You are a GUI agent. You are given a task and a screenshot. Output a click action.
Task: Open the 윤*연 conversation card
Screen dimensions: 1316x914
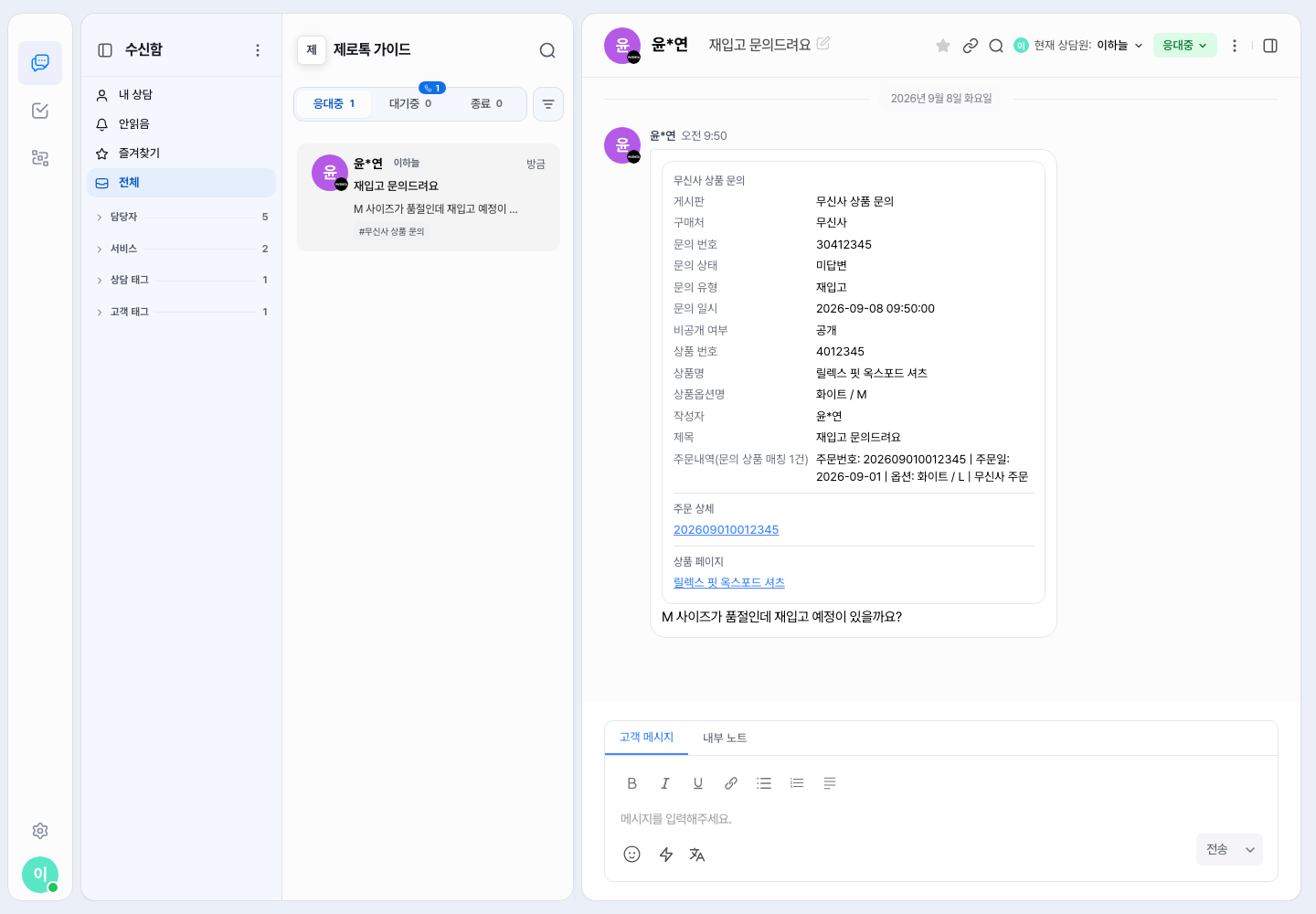point(429,197)
